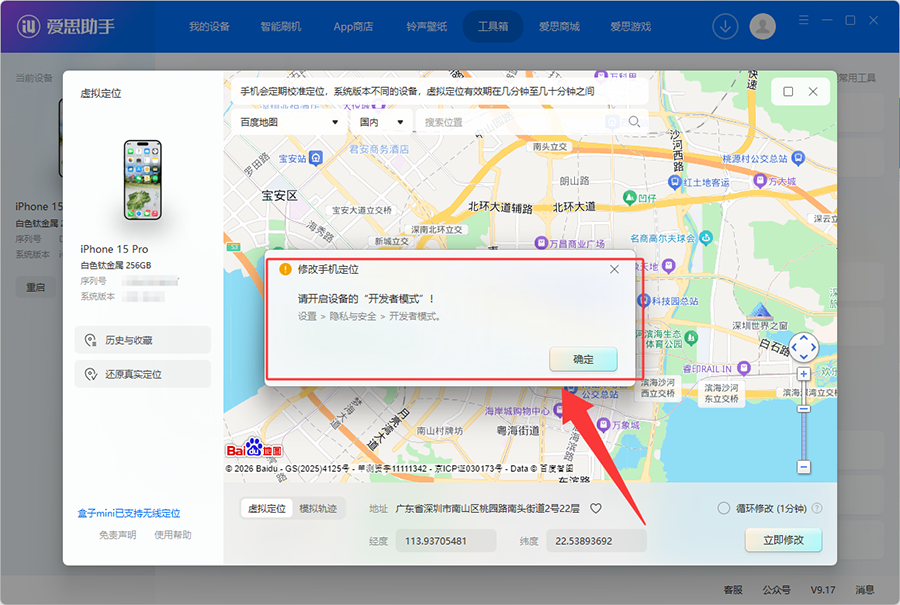900x605 pixels.
Task: Open the hamburger menu in title bar
Action: (x=804, y=20)
